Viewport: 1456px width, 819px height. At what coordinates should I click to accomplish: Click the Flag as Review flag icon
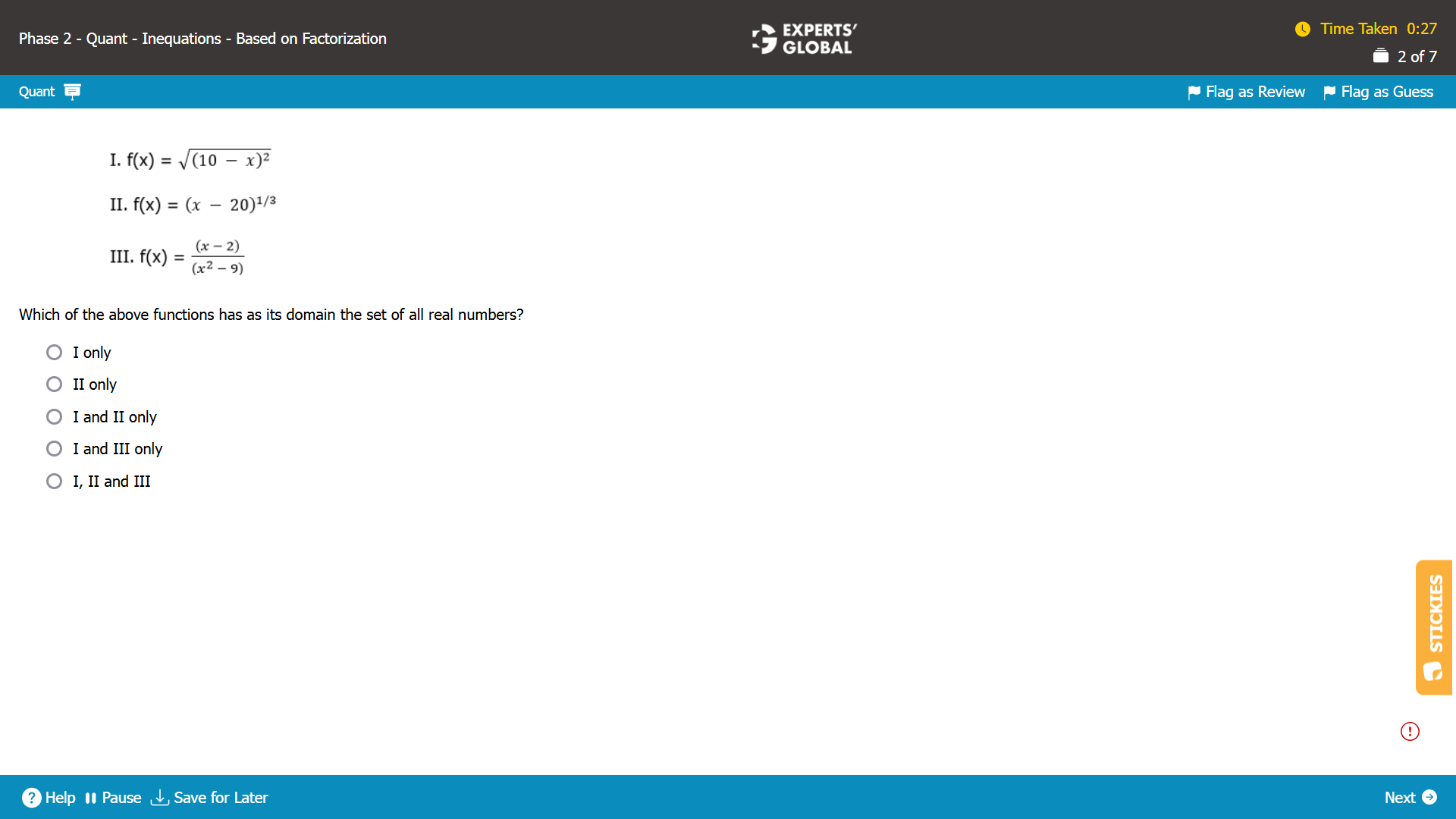click(1194, 93)
